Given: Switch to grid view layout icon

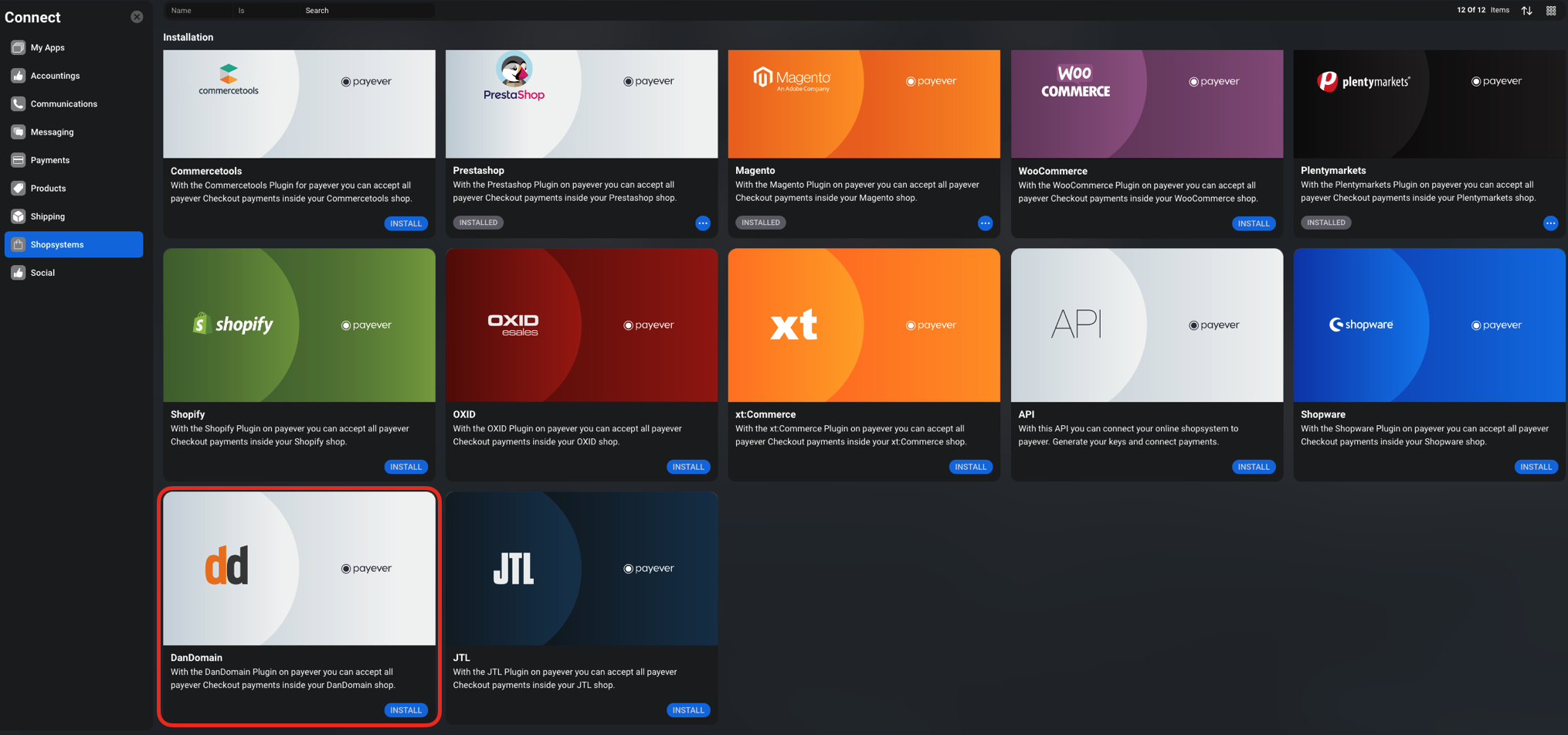Looking at the screenshot, I should tap(1551, 11).
